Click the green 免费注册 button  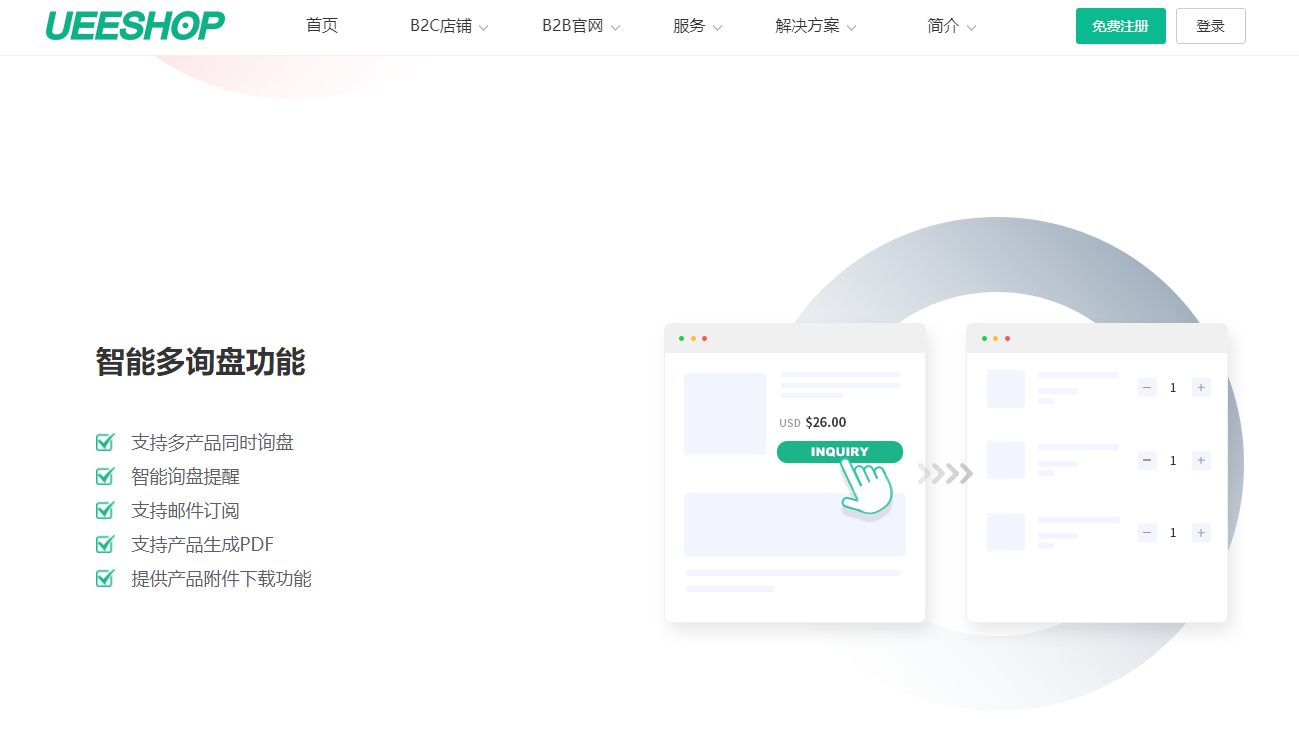pyautogui.click(x=1120, y=26)
